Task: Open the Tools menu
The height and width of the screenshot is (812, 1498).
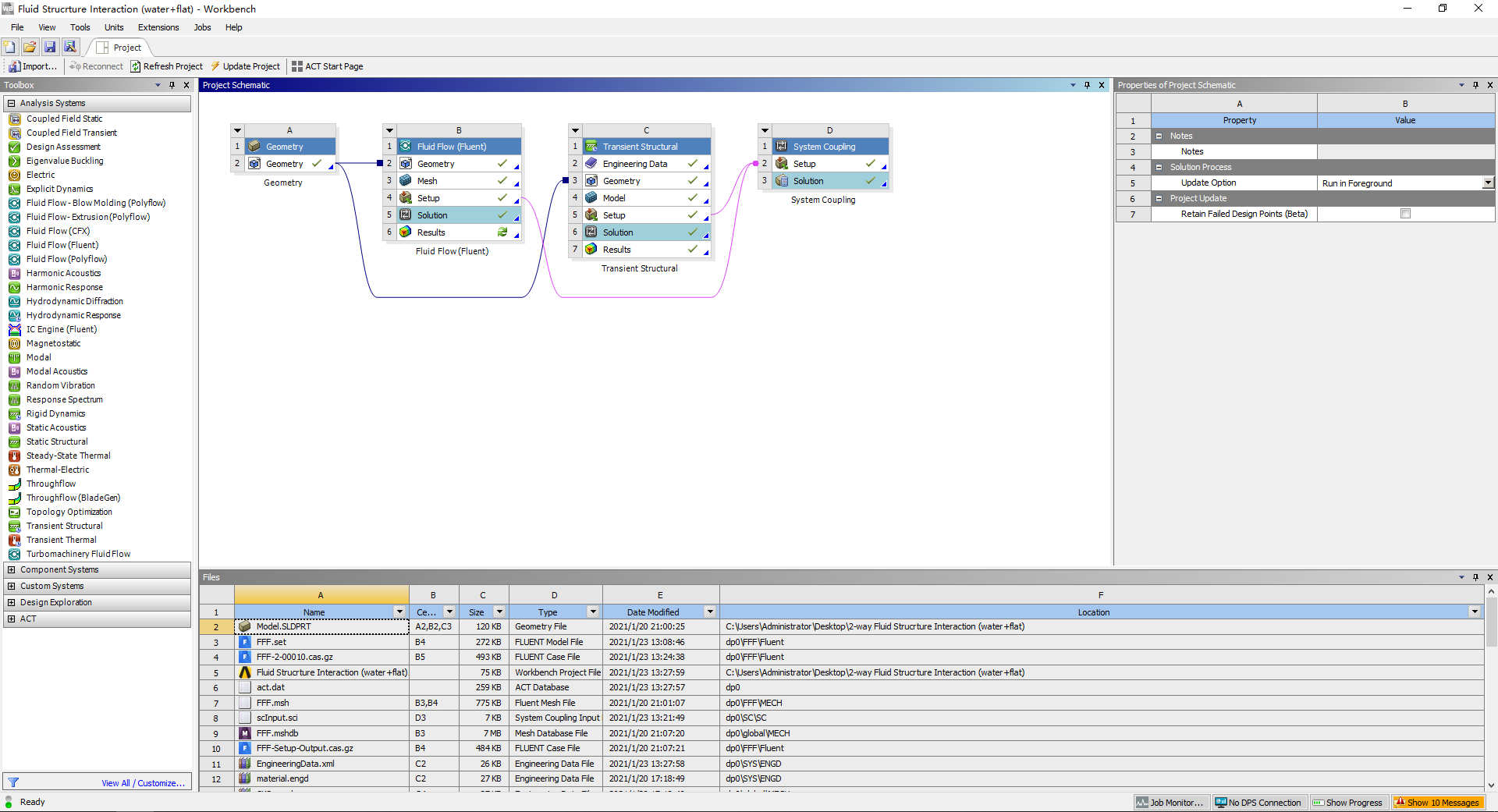Action: point(80,27)
